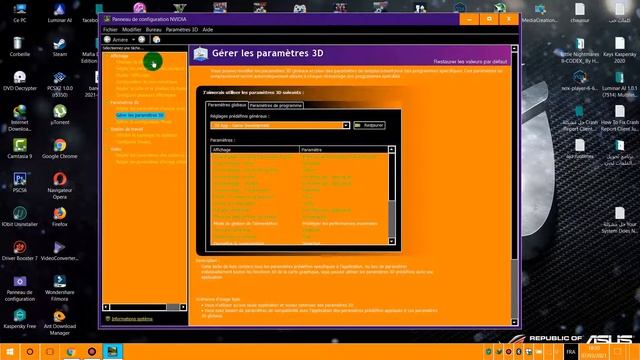Click the Affichage column header
The height and width of the screenshot is (360, 640).
pyautogui.click(x=255, y=150)
